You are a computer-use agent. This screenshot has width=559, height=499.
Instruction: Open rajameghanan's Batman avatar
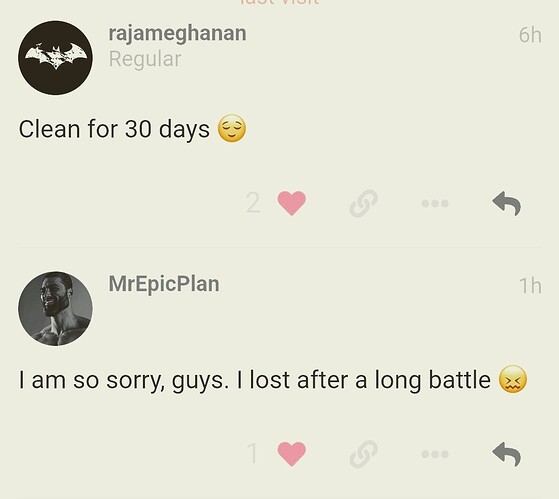(55, 58)
